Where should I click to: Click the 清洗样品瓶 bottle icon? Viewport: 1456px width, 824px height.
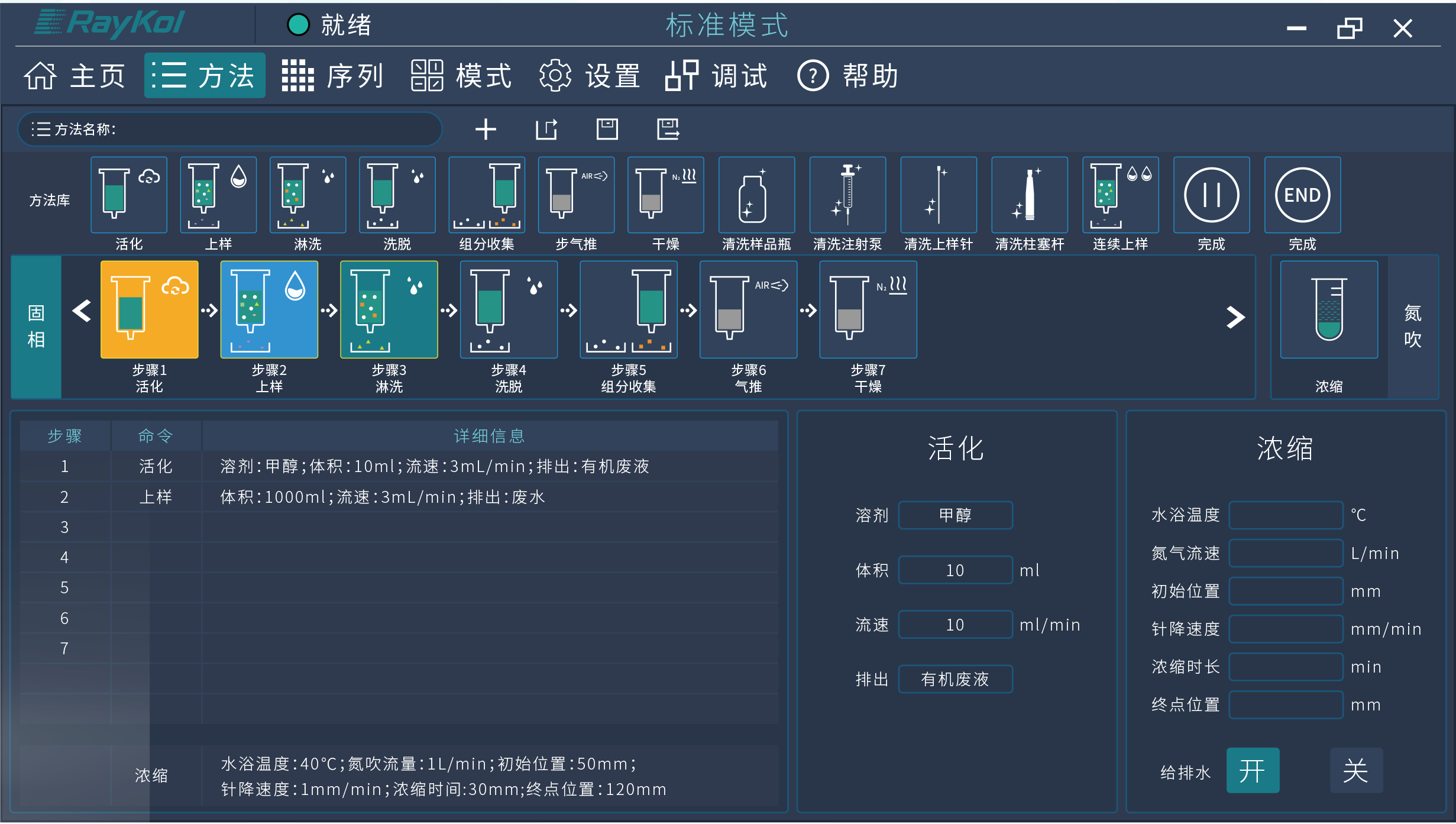click(x=756, y=195)
